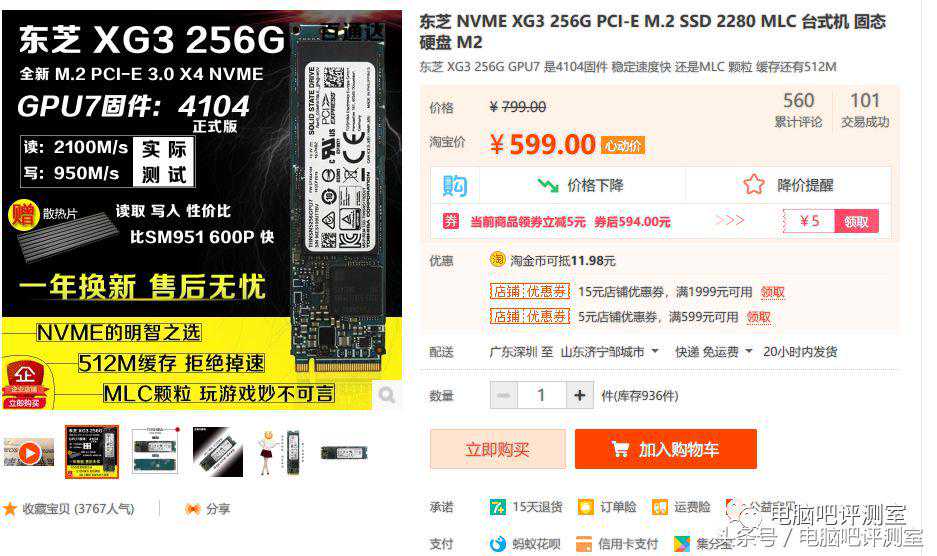Click 领取 for the 5元店铺优惠券
This screenshot has height=556, width=937.
click(x=758, y=317)
